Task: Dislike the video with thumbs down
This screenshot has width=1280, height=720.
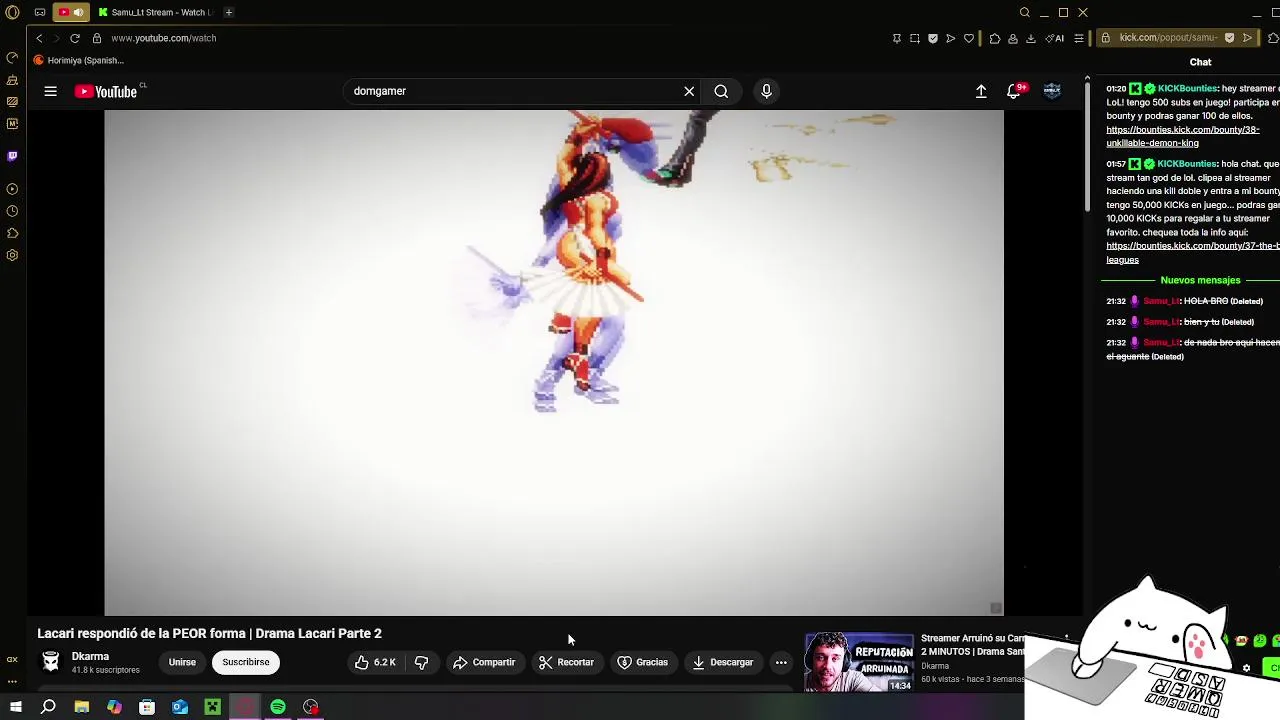Action: (422, 662)
